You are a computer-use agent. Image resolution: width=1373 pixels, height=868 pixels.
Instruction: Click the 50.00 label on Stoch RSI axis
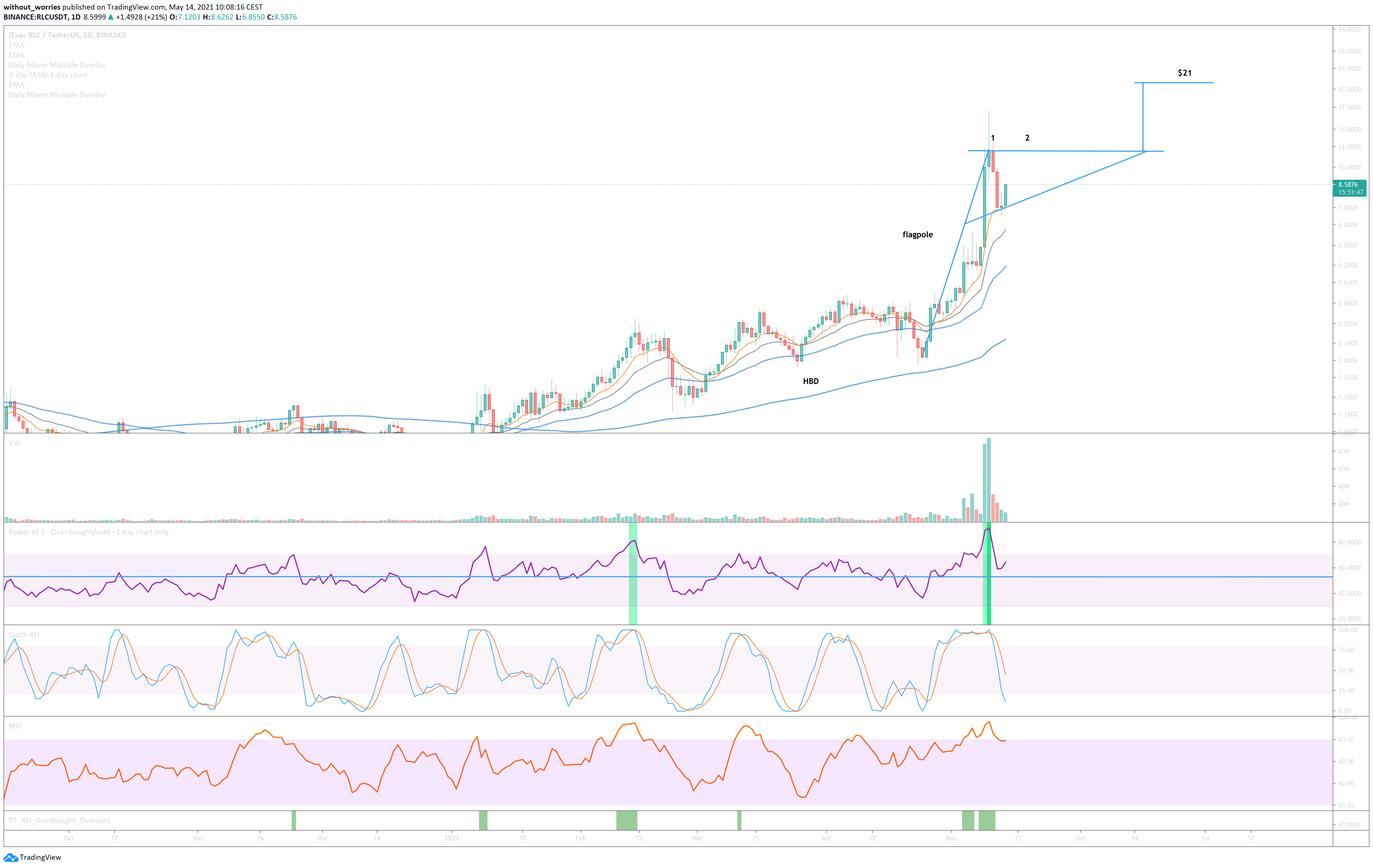[1346, 671]
